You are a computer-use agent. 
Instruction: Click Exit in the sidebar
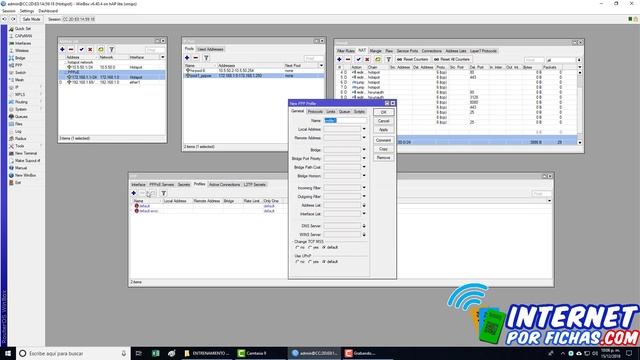pyautogui.click(x=18, y=183)
